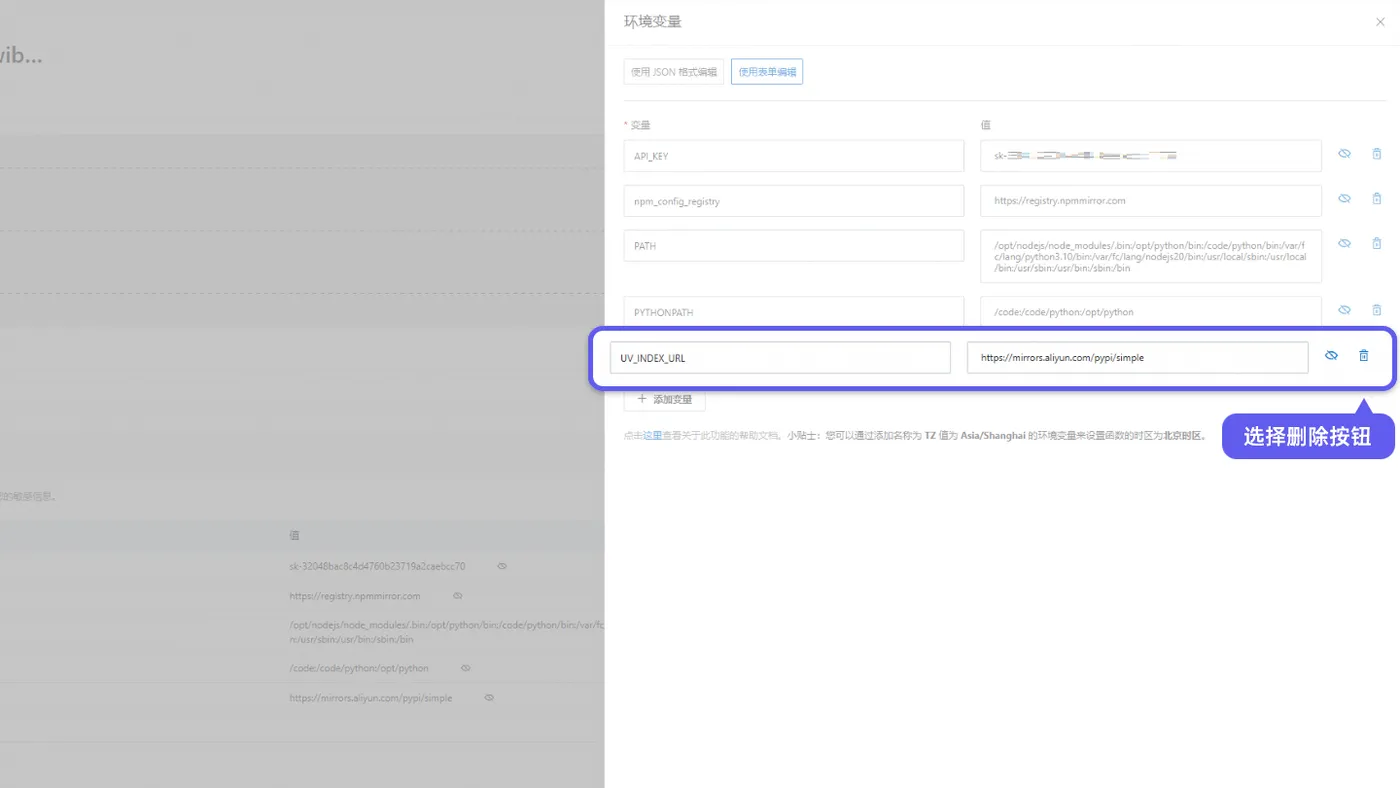Viewport: 1400px width, 788px height.
Task: Delete the API_KEY variable row
Action: click(1377, 154)
